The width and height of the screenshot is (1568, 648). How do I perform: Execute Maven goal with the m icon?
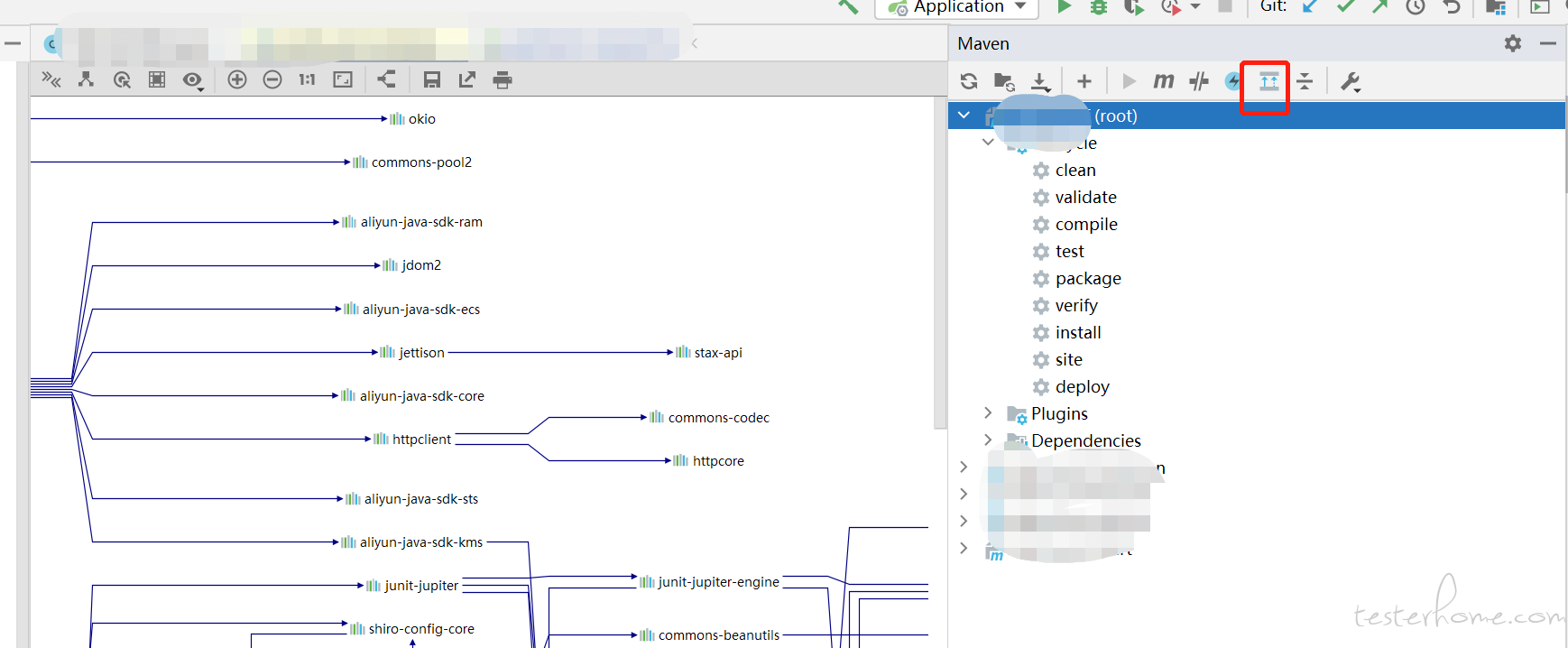pyautogui.click(x=1164, y=81)
